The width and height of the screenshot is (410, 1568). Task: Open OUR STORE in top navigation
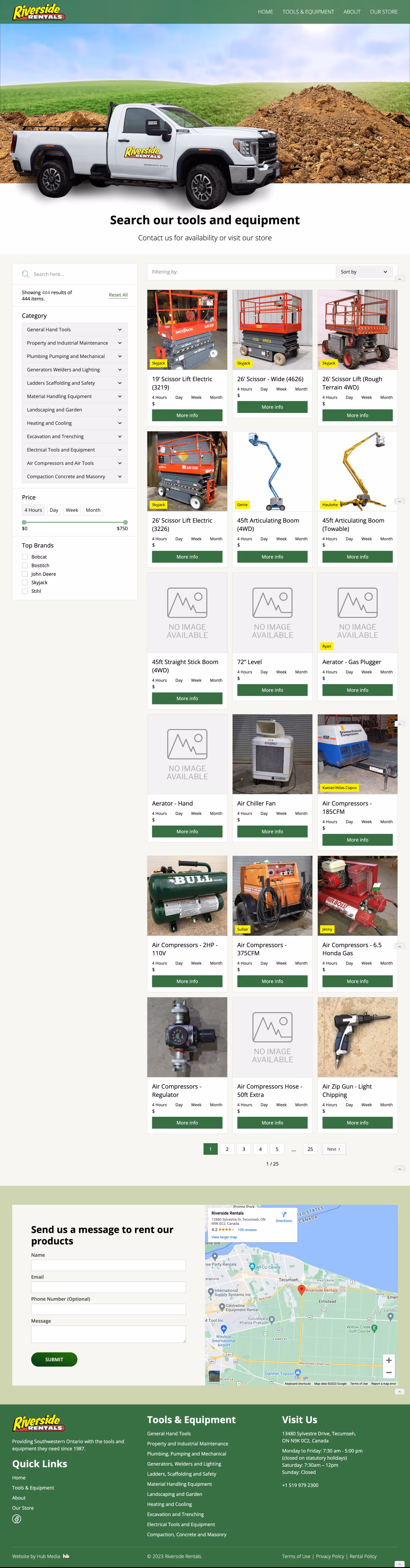[x=384, y=12]
